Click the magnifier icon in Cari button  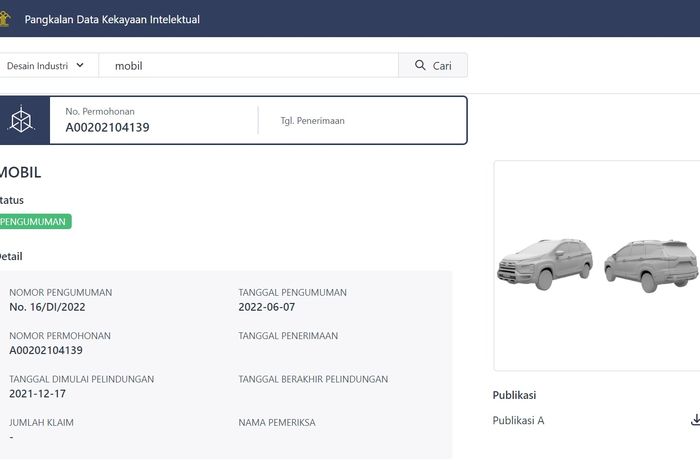420,65
